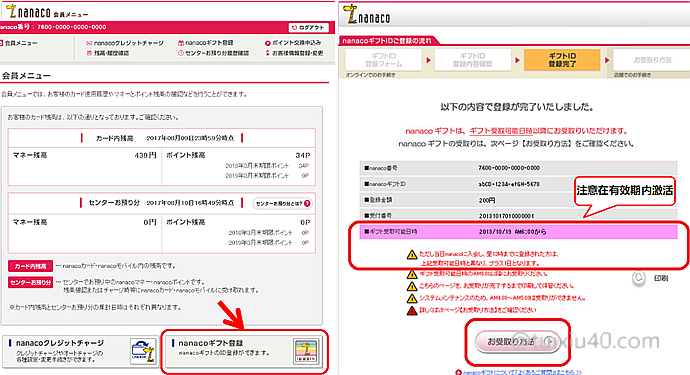Click the お受取り方法 pill button
Screen dimensions: 690x375
coord(518,342)
